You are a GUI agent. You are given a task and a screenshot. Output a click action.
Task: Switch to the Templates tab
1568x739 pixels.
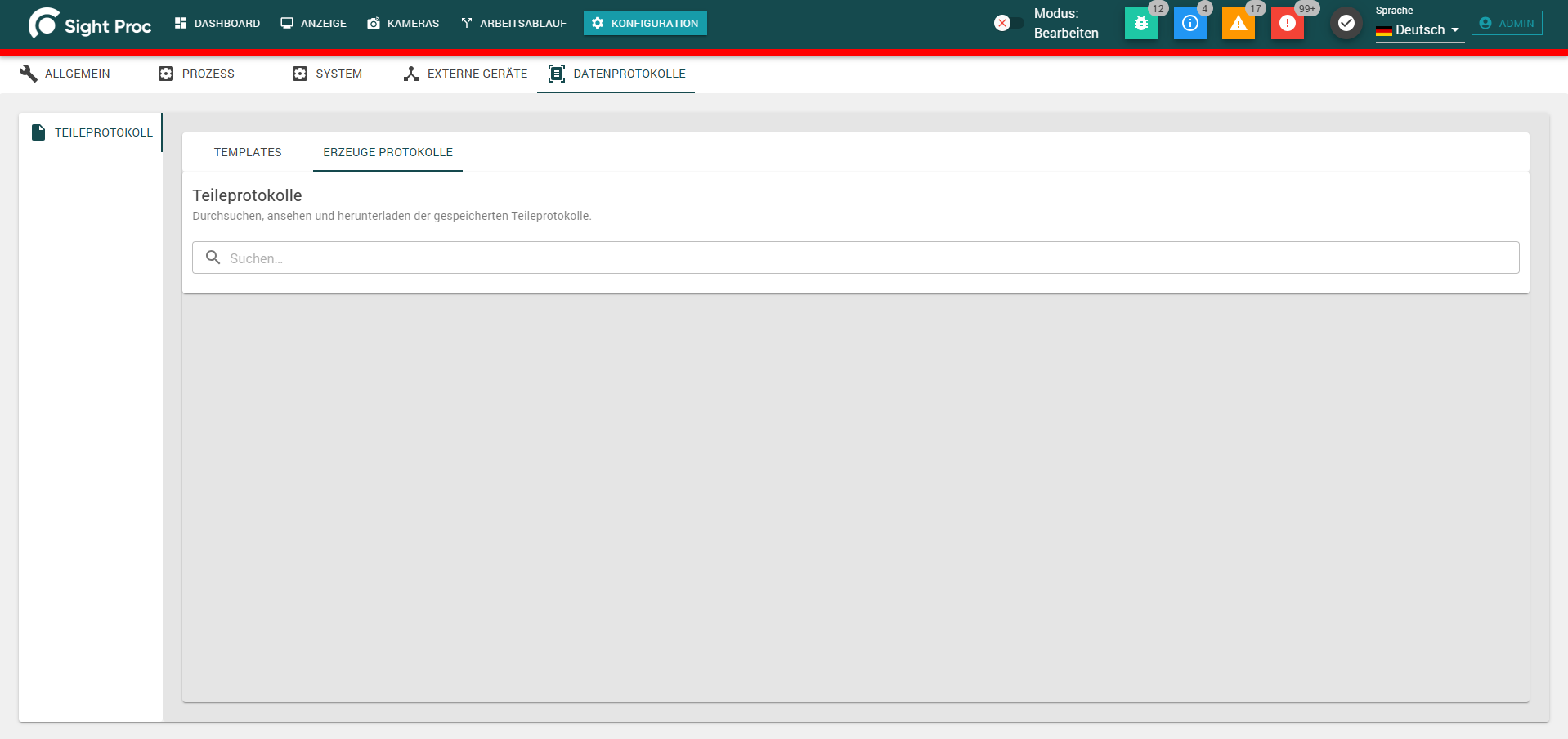(248, 152)
